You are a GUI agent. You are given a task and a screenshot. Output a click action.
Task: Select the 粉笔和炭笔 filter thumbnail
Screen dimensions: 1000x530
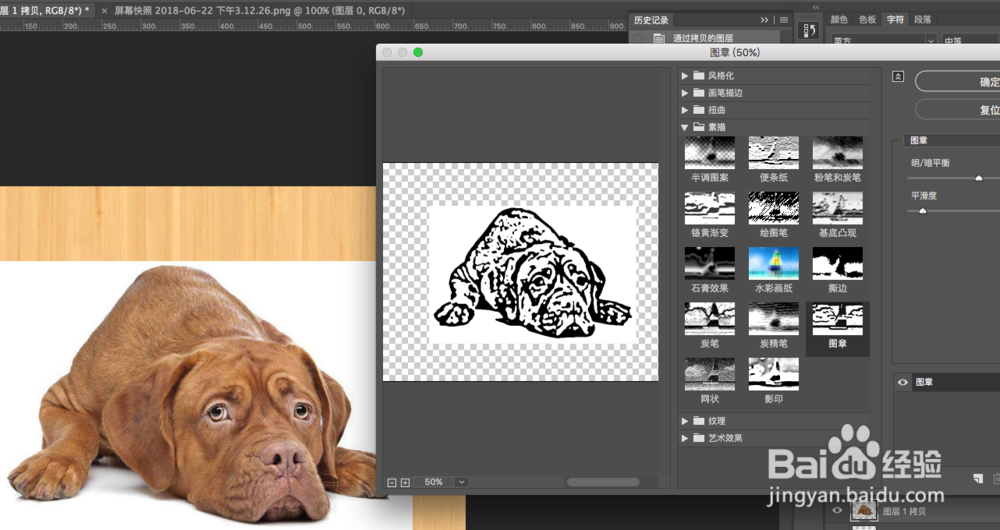pyautogui.click(x=837, y=152)
